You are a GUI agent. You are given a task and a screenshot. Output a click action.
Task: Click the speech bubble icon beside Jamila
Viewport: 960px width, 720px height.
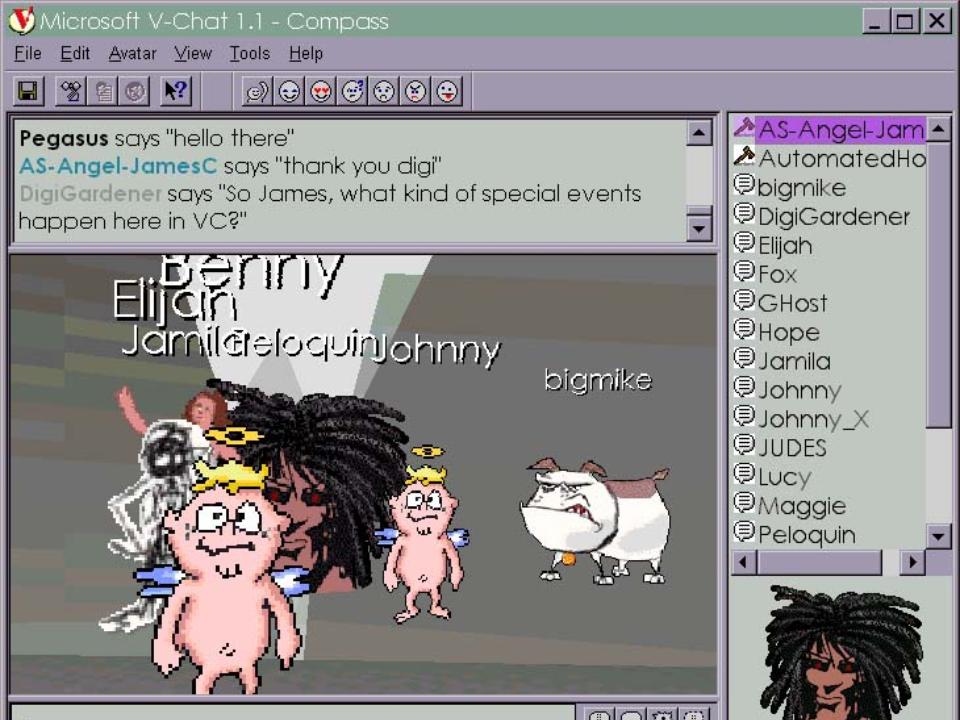tap(744, 358)
